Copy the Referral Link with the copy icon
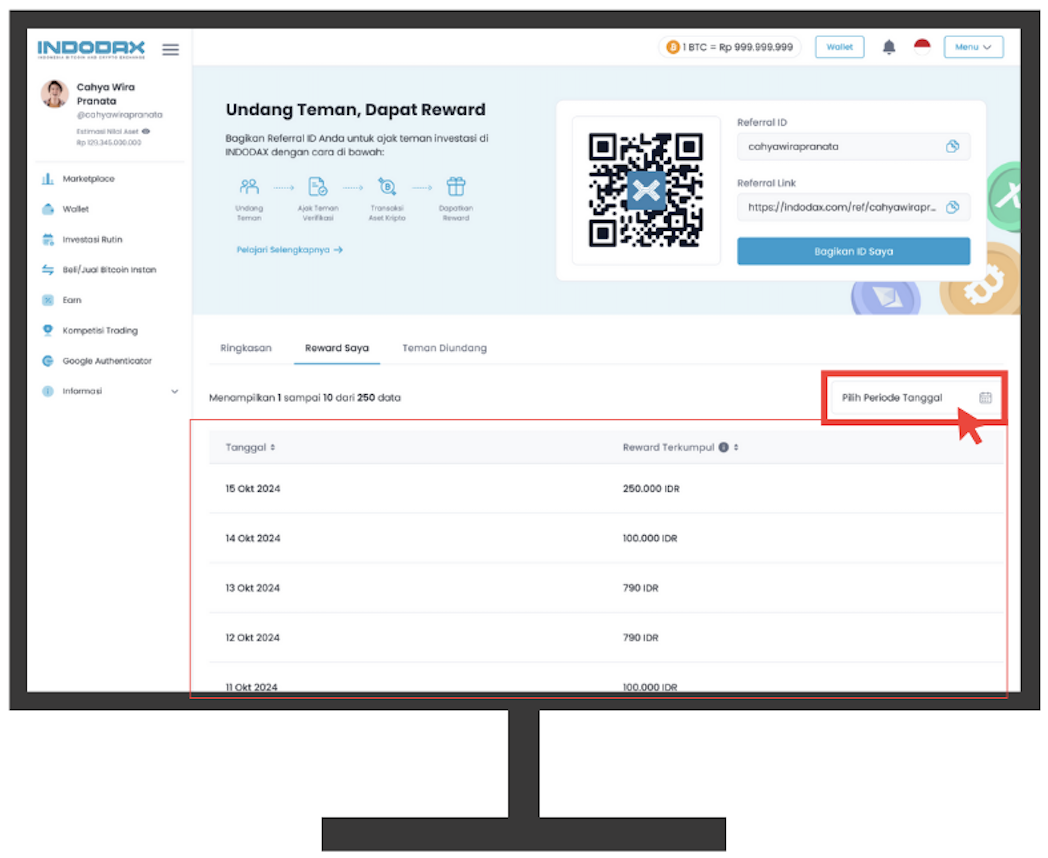The image size is (1048, 858). point(952,207)
